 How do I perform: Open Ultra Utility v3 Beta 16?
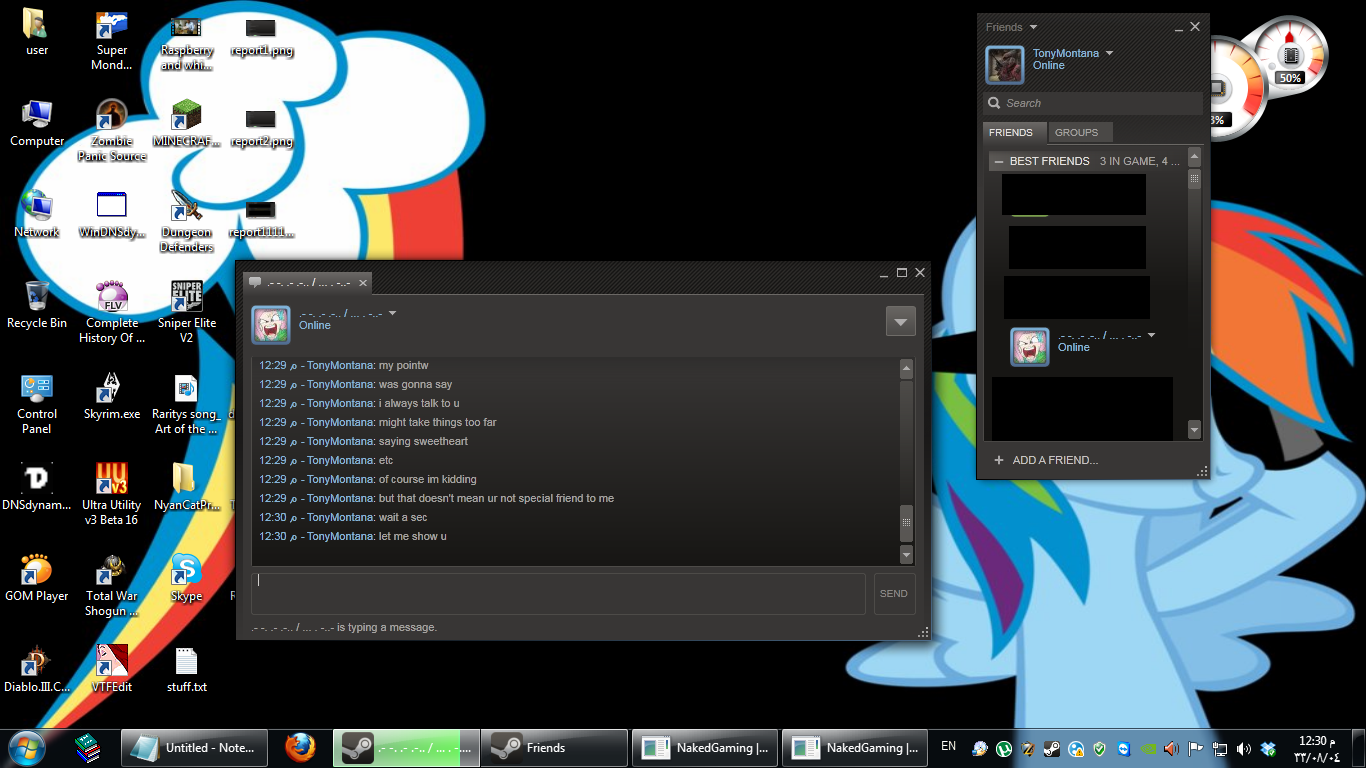coord(112,493)
